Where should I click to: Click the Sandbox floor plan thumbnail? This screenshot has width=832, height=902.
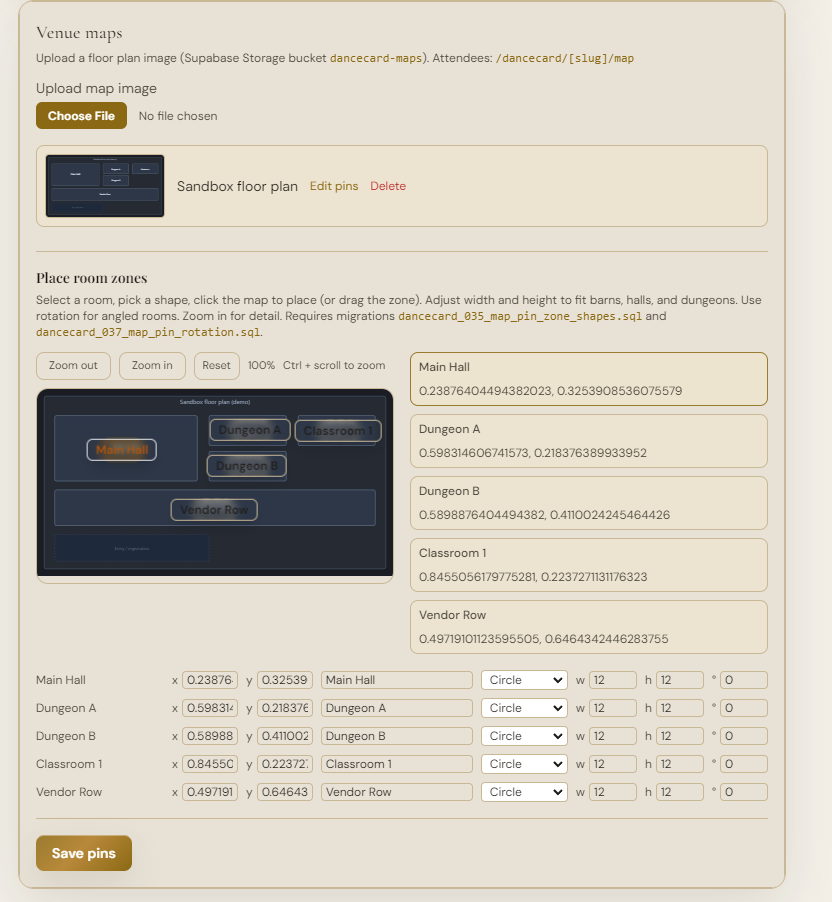pos(105,186)
